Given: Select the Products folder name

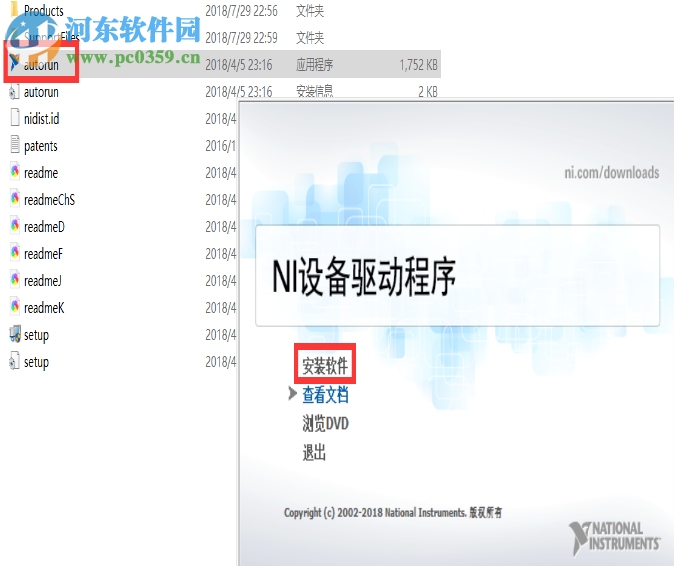Looking at the screenshot, I should 44,10.
